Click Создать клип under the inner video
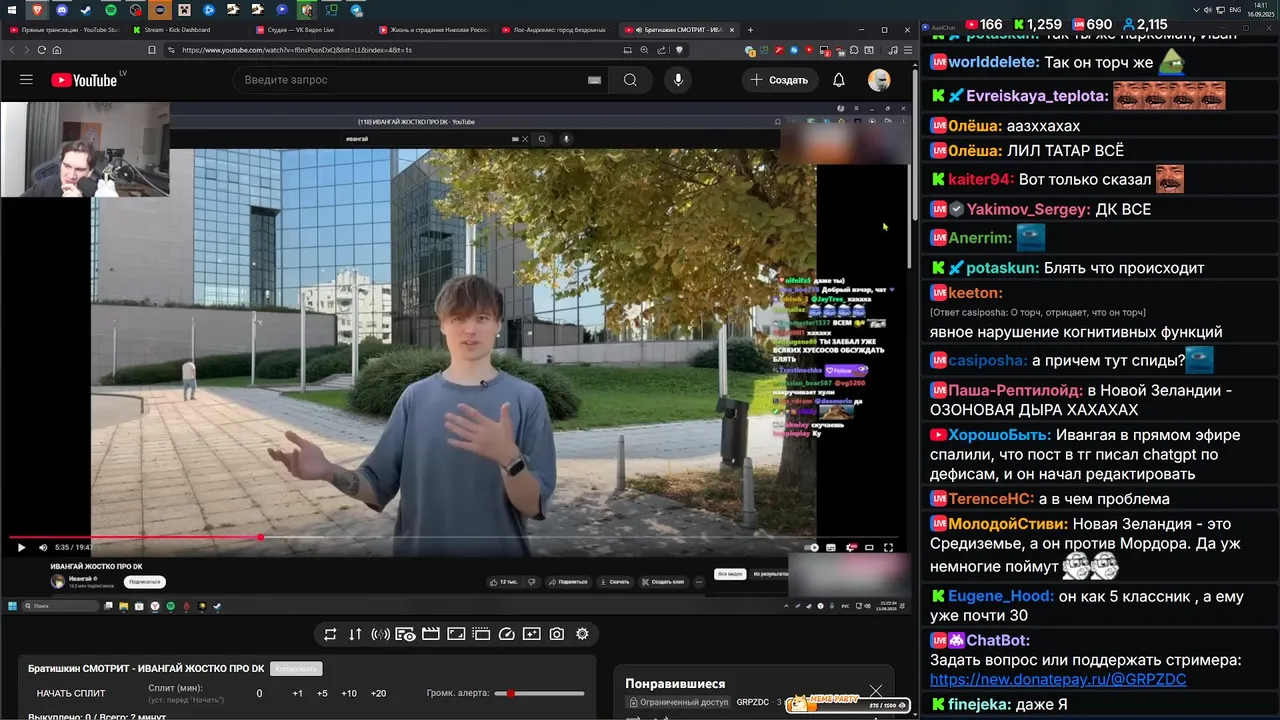Viewport: 1280px width, 720px height. (663, 582)
